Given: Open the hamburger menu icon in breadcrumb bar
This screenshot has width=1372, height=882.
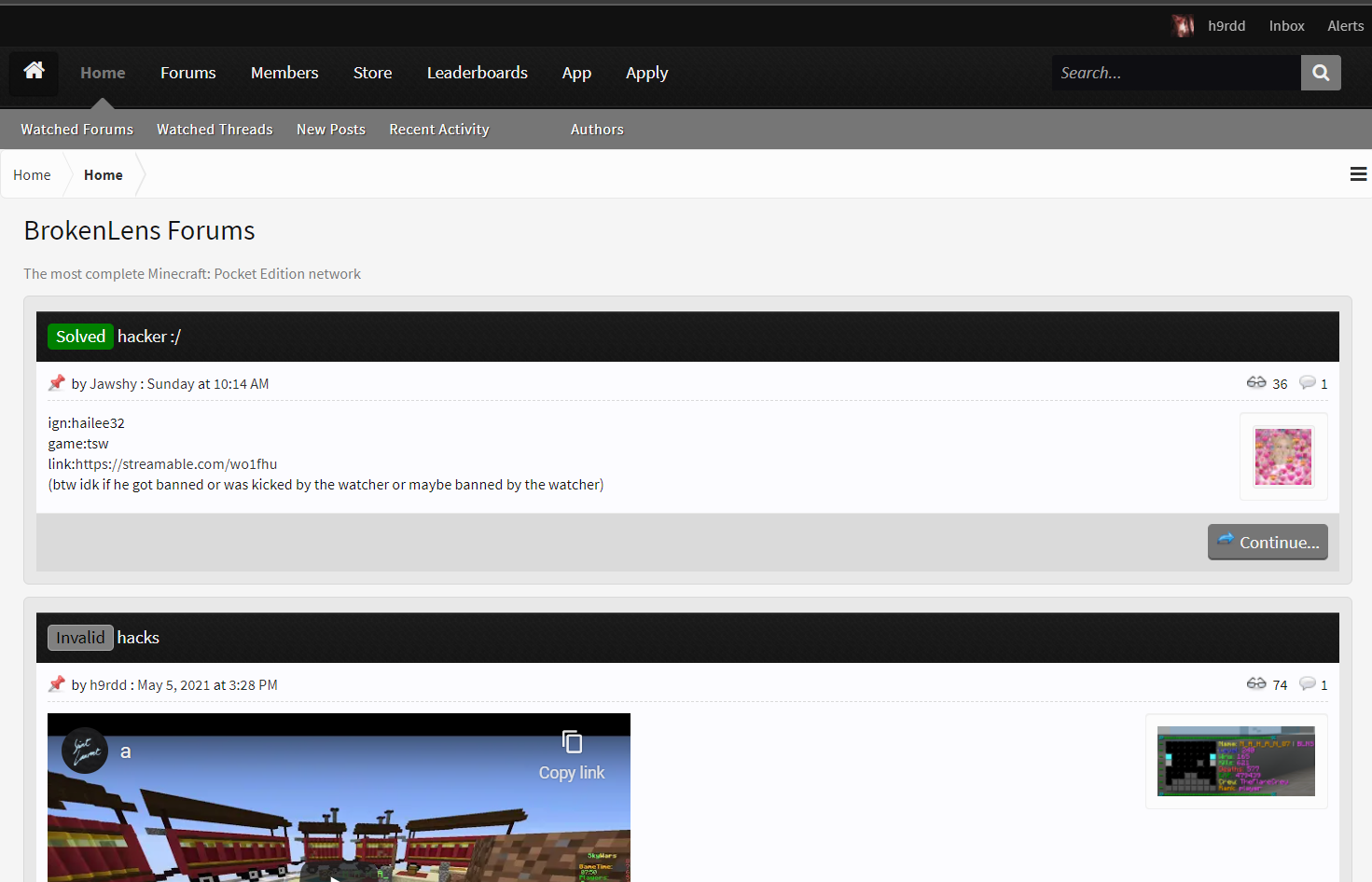Looking at the screenshot, I should (1358, 174).
